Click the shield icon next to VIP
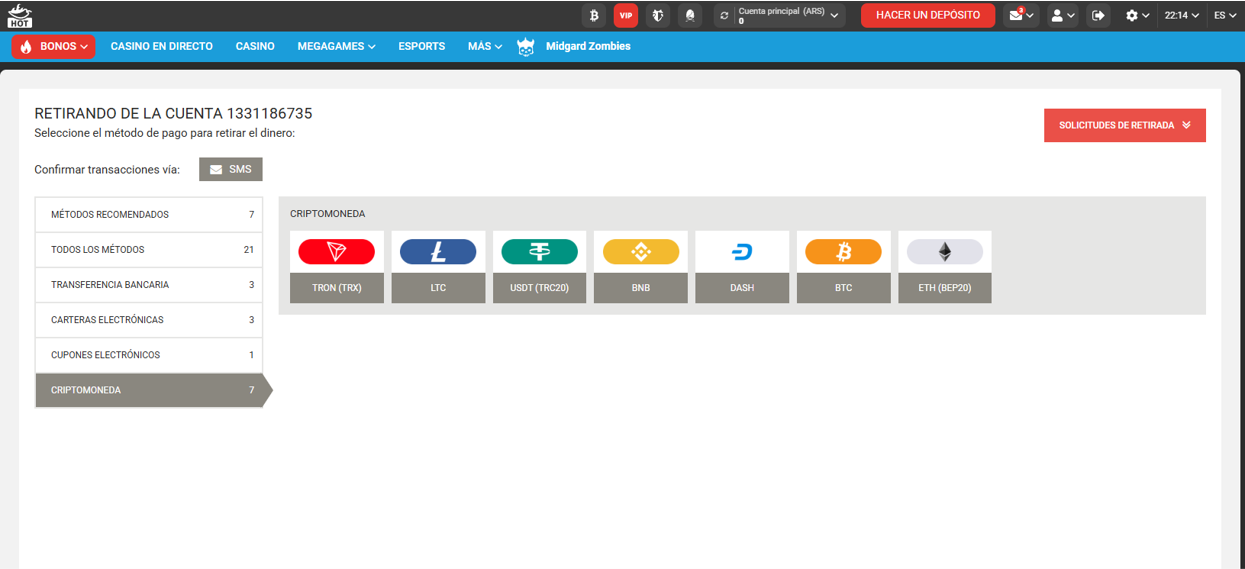The width and height of the screenshot is (1245, 569). pos(658,15)
